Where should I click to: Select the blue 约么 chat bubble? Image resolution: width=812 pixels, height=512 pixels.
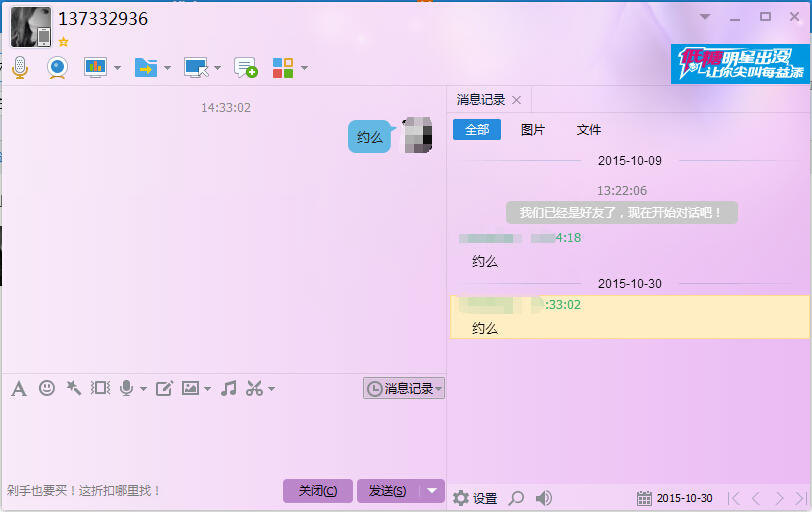[x=370, y=137]
